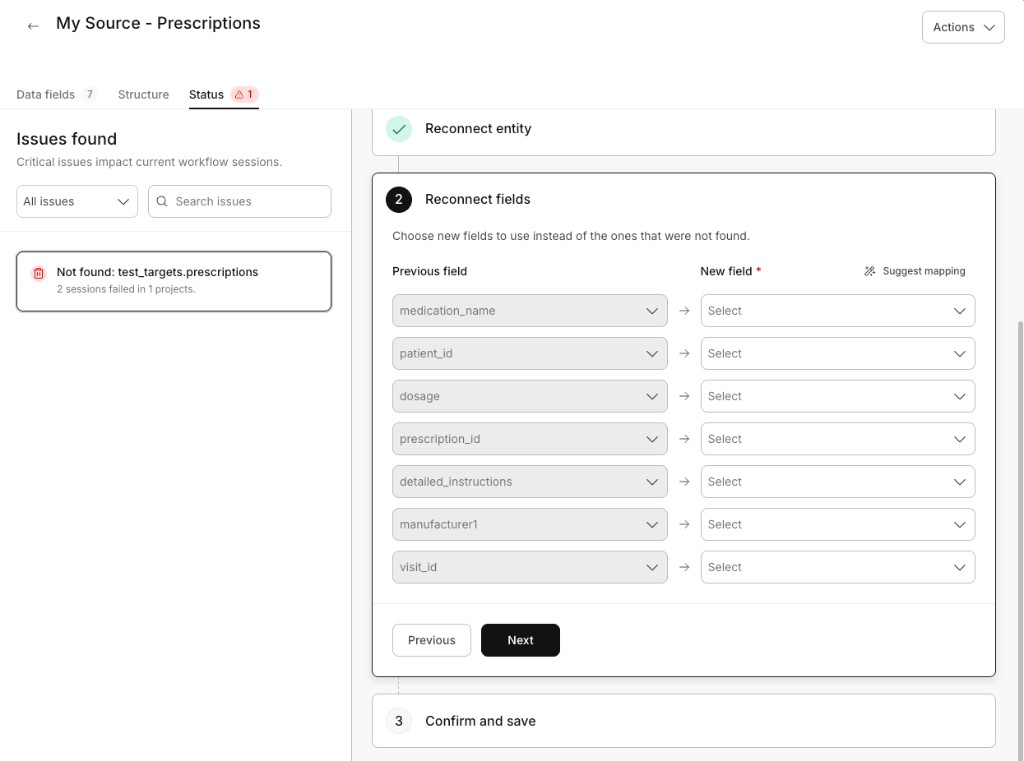The height and width of the screenshot is (761, 1024).
Task: Open the manufacturer1 previous field dropdown
Action: pyautogui.click(x=530, y=525)
